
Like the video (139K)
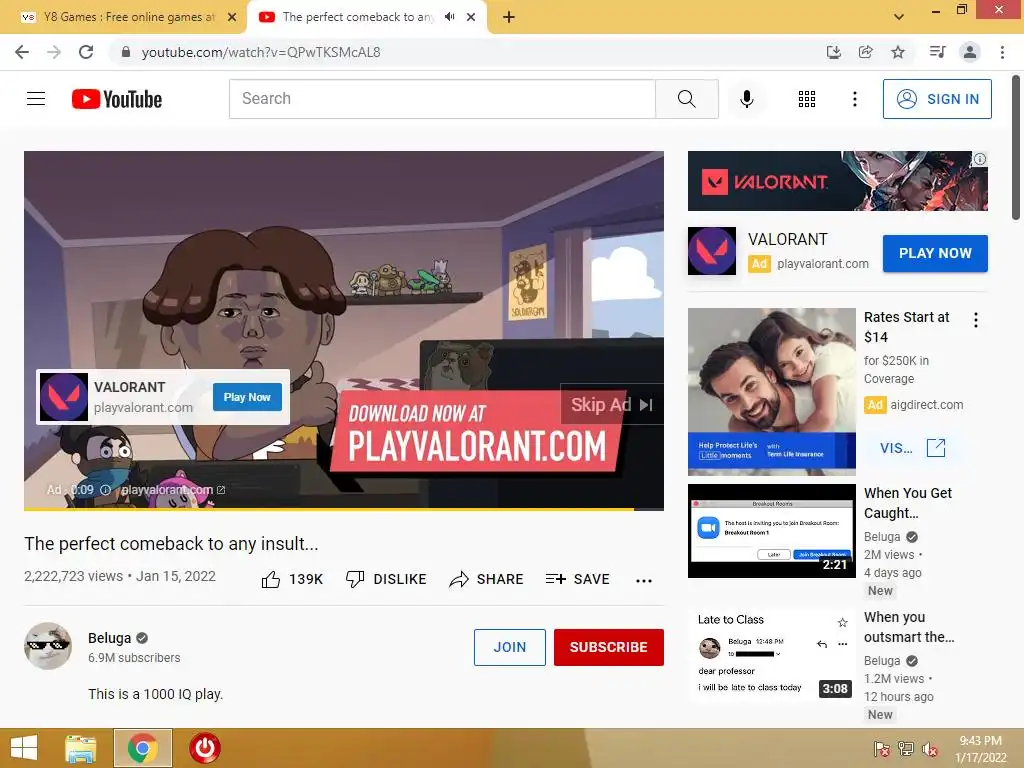pos(292,579)
